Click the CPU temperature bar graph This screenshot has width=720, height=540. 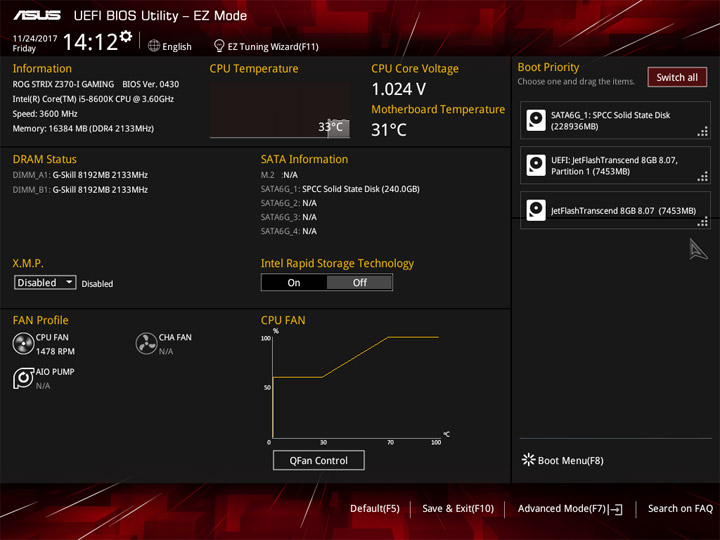click(x=280, y=110)
